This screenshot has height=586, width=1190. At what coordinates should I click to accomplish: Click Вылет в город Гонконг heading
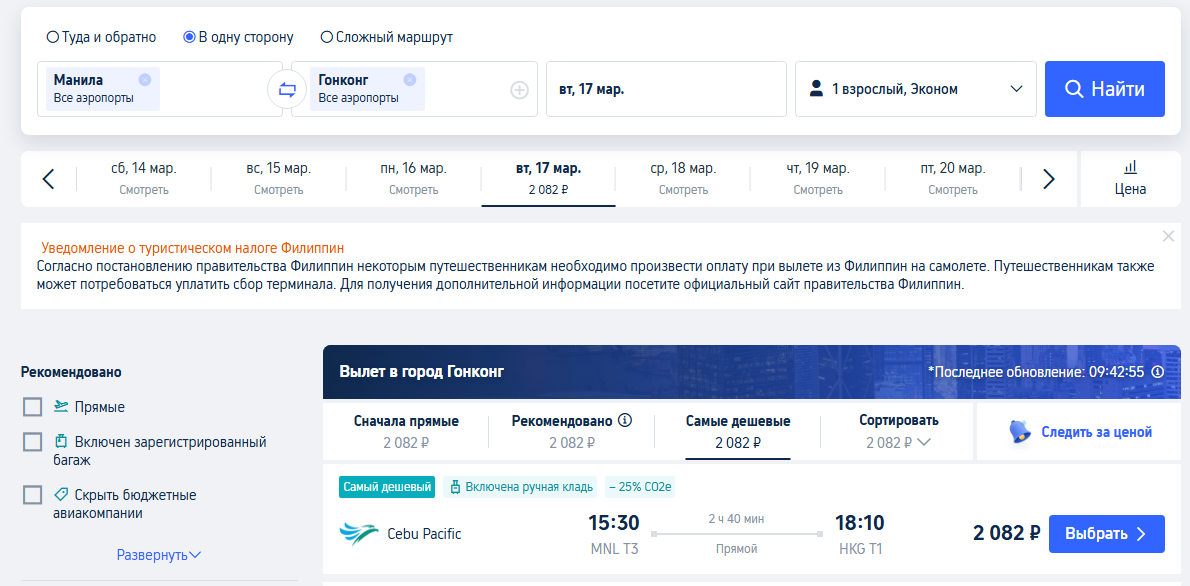pos(422,372)
